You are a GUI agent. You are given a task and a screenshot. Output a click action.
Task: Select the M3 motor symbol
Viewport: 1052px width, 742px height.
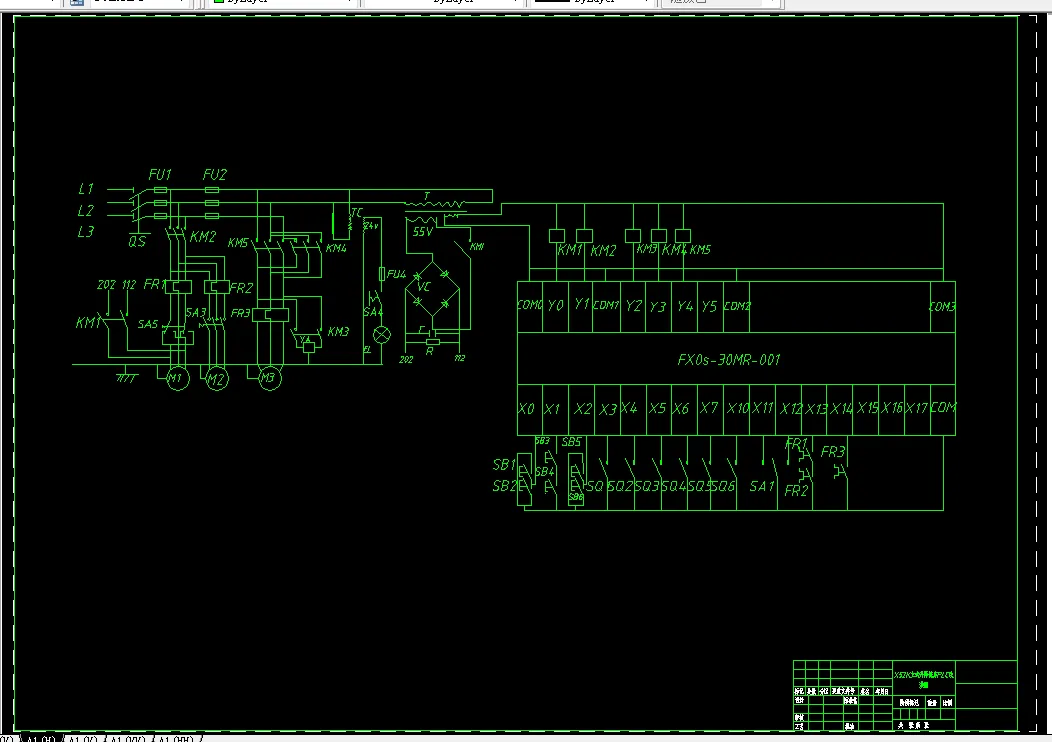(x=269, y=378)
